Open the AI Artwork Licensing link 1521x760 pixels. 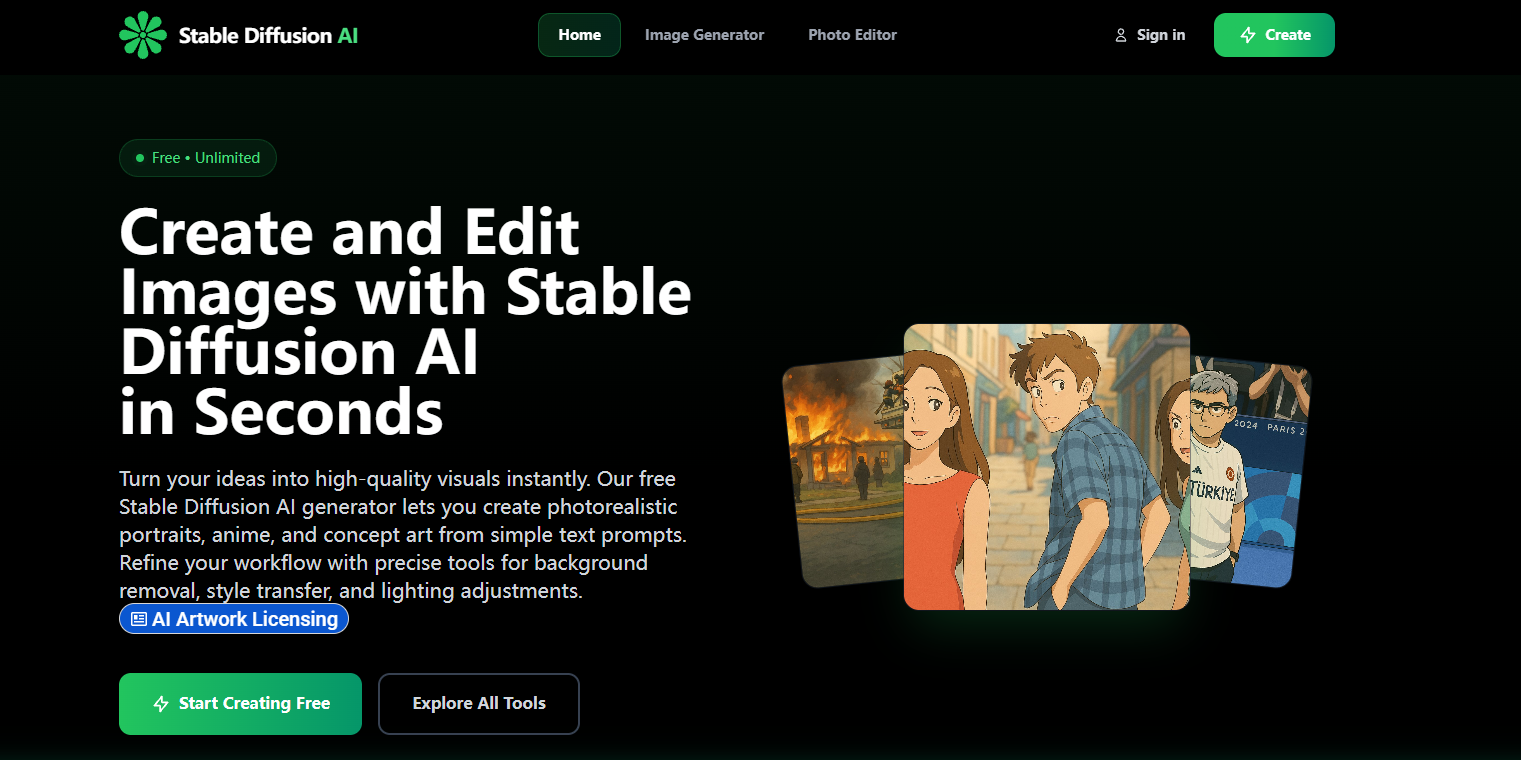pos(234,619)
